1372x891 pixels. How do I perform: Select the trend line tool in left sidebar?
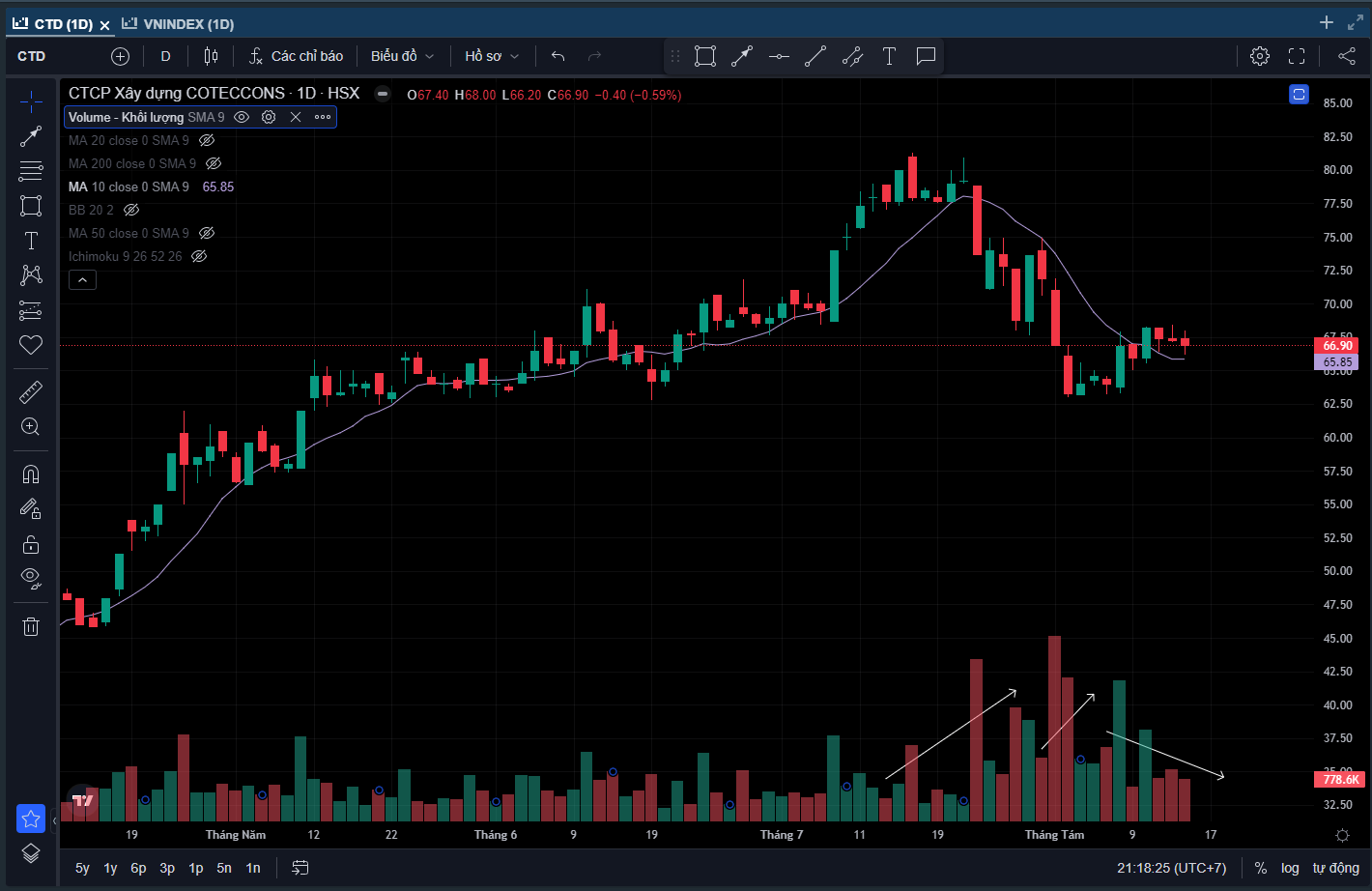31,136
